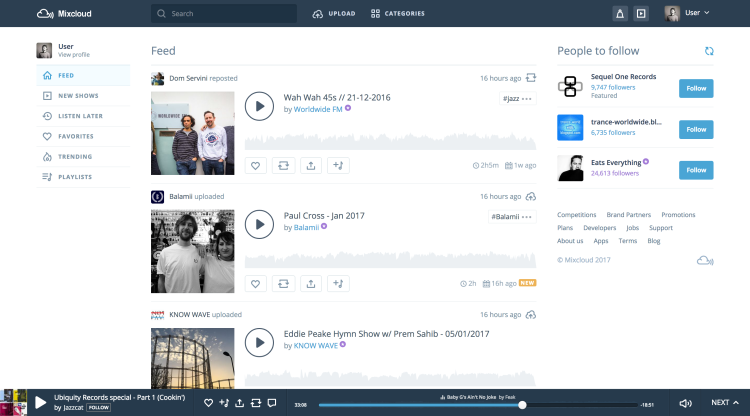Open the Competitions footer link
Viewport: 750px width, 416px height.
click(576, 215)
